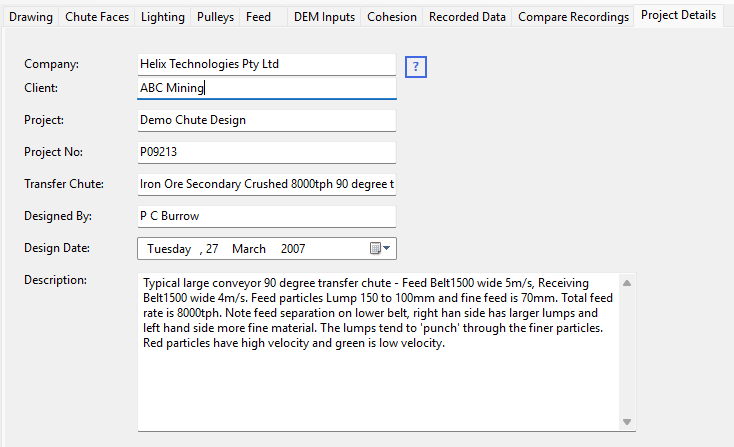Click the Client: label
The height and width of the screenshot is (447, 734).
(x=41, y=88)
